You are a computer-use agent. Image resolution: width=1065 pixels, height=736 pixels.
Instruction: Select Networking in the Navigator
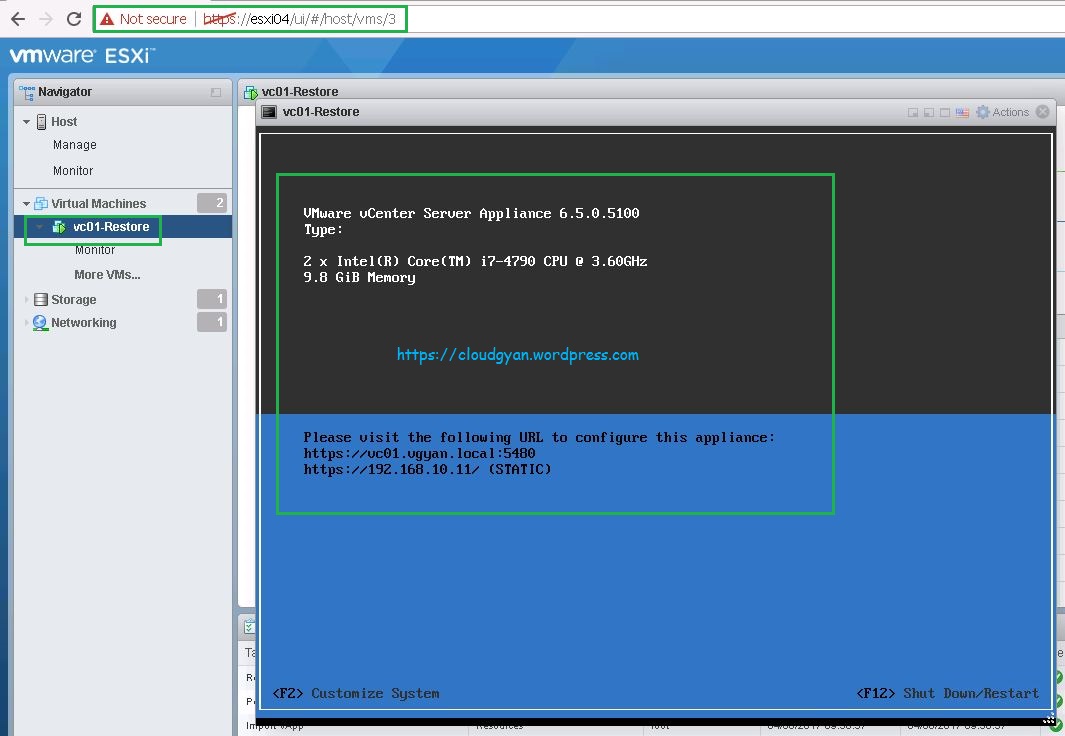[84, 323]
